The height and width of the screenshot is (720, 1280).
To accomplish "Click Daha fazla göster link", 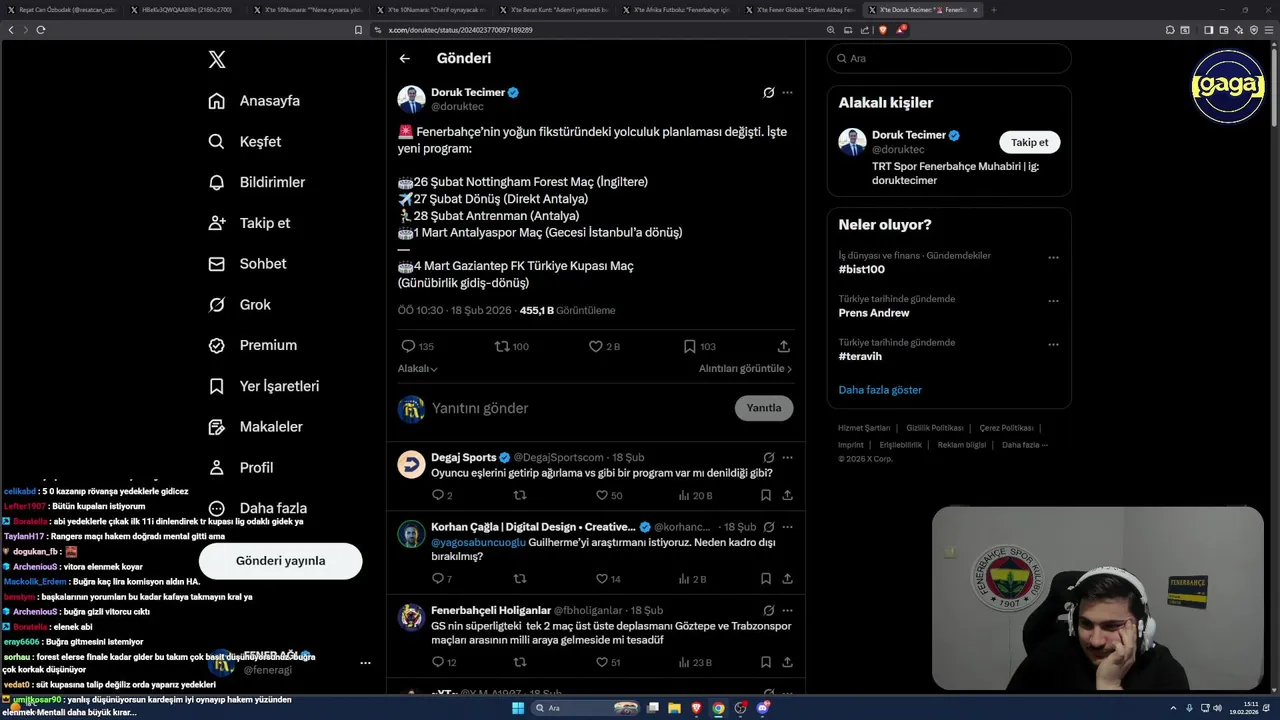I will [880, 390].
